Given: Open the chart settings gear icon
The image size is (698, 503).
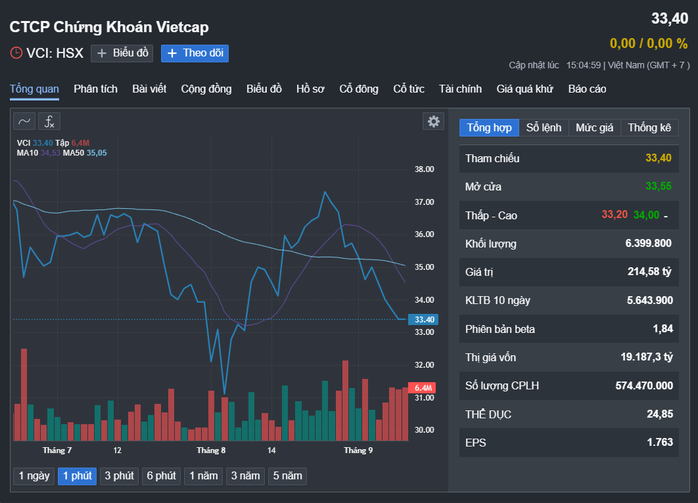Looking at the screenshot, I should pos(433,121).
